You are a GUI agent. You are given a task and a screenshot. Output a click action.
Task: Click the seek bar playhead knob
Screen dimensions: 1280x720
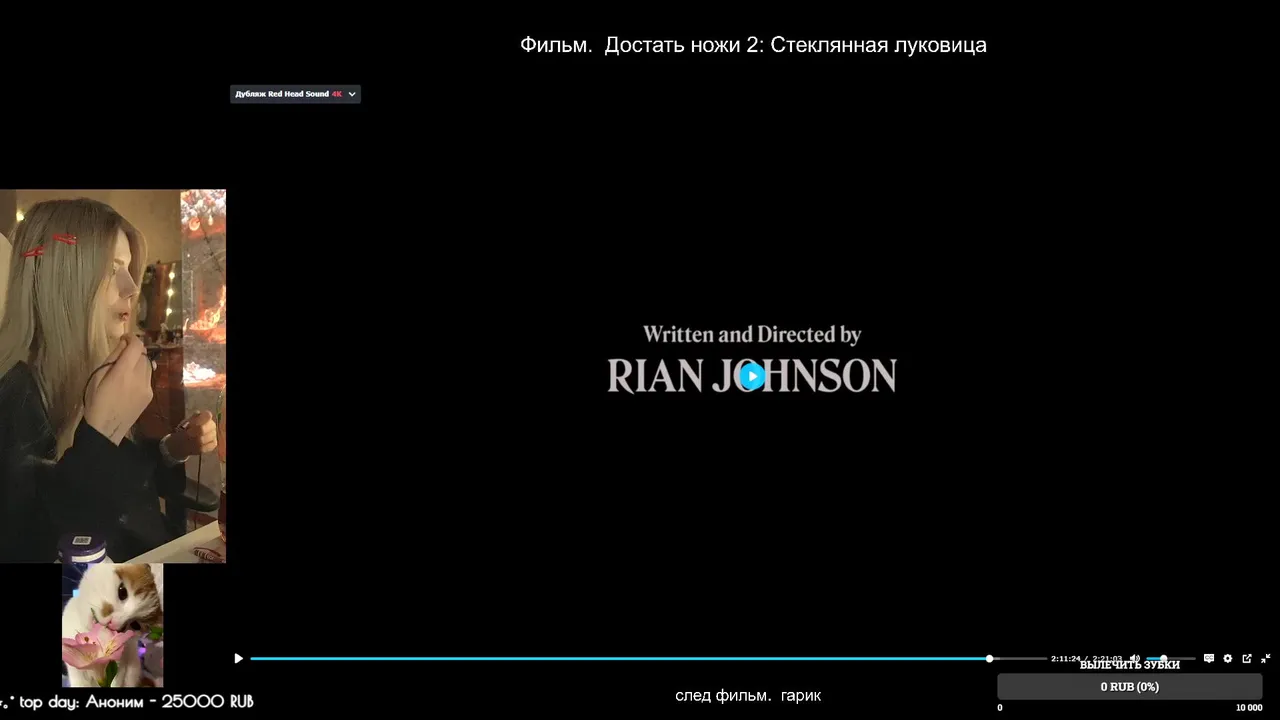[x=990, y=658]
